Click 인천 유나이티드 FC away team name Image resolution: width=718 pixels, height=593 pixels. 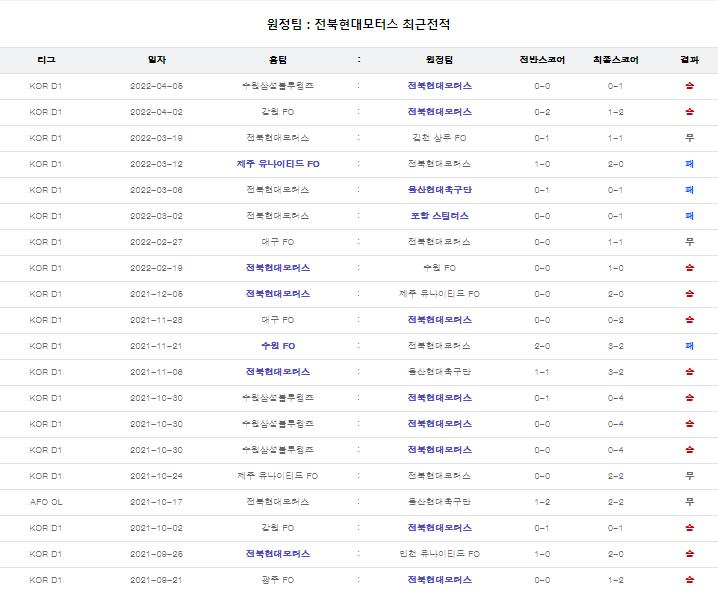point(439,554)
